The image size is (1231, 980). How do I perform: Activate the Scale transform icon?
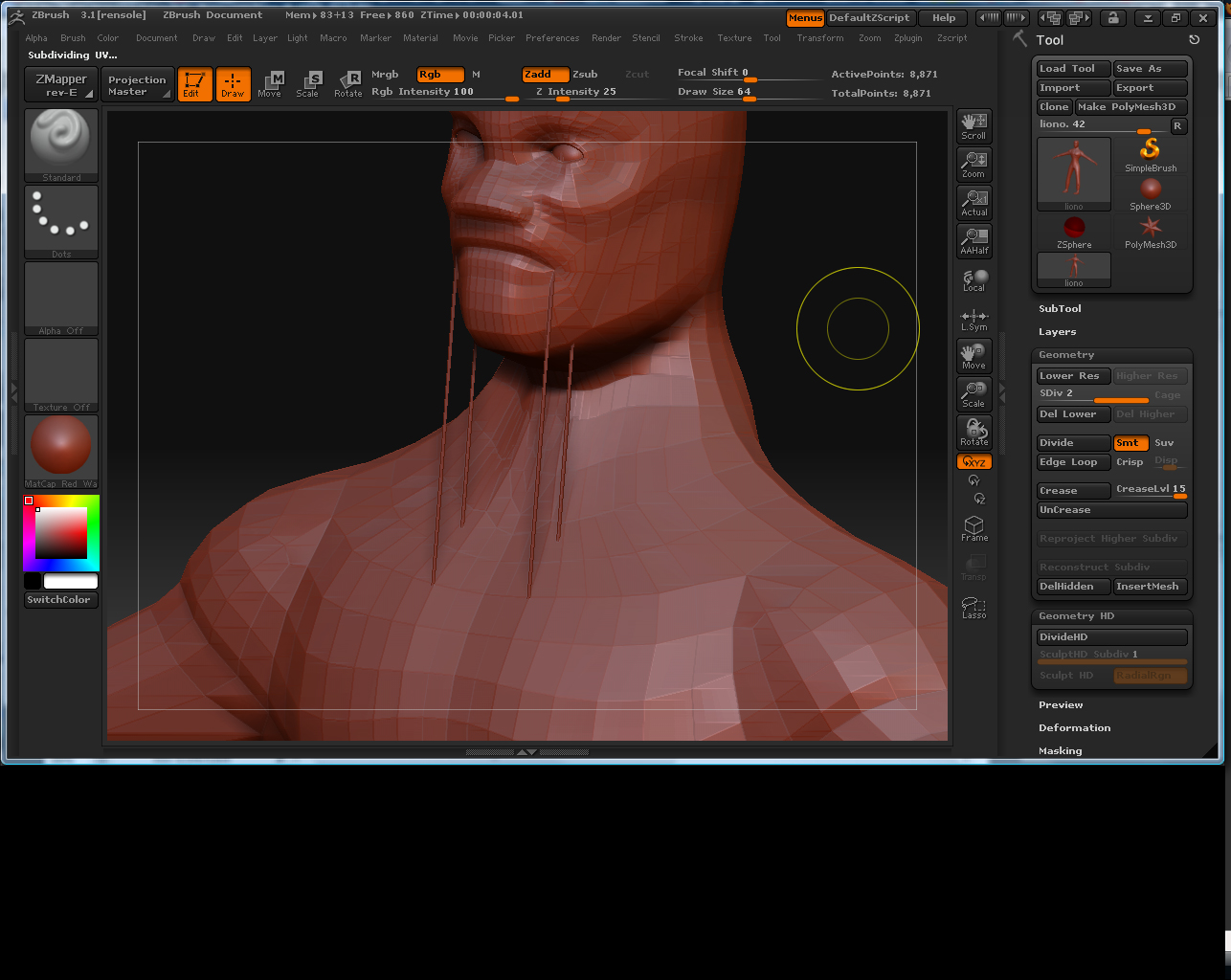(307, 83)
